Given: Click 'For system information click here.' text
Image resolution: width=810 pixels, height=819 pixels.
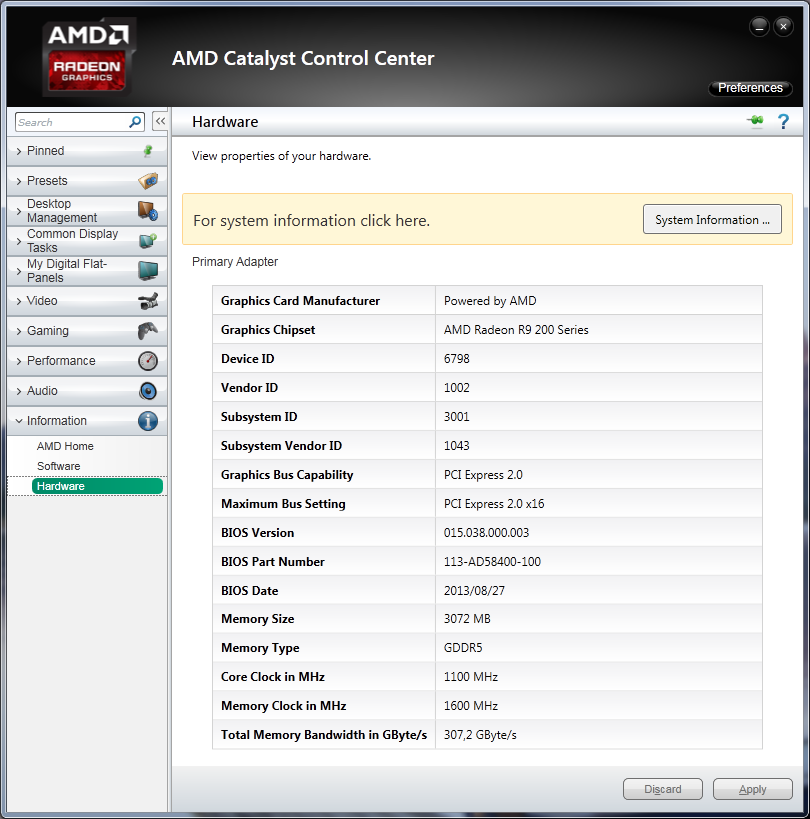Looking at the screenshot, I should pyautogui.click(x=311, y=220).
